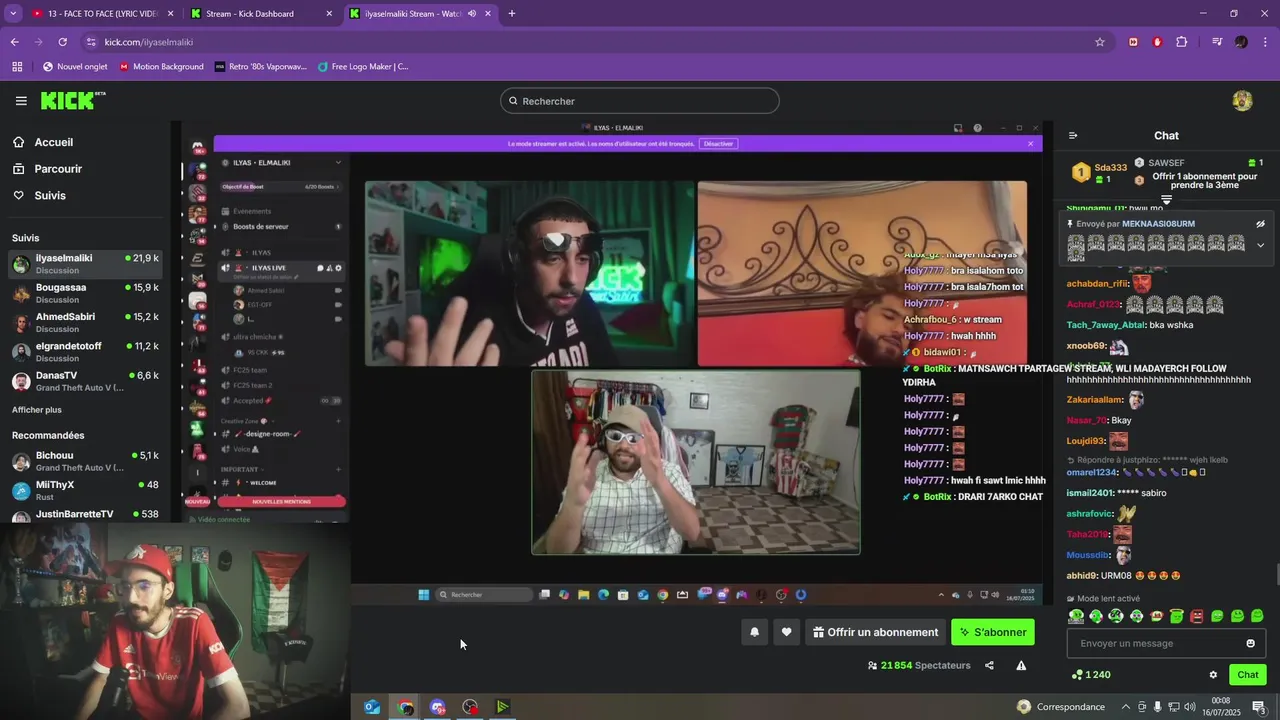Insert the last green emote in the quick row
Viewport: 1280px width, 720px height.
[x=1257, y=616]
